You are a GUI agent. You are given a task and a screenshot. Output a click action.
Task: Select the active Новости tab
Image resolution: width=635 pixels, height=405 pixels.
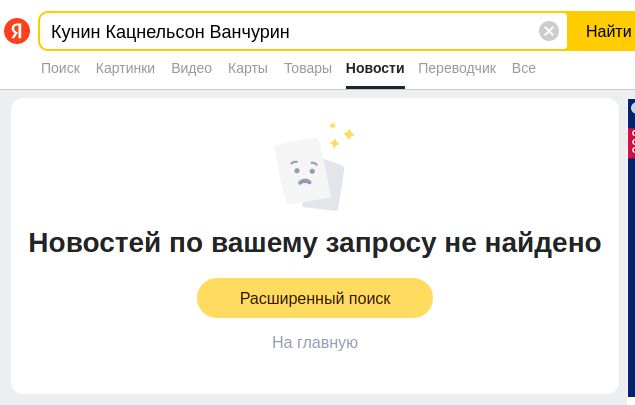(x=375, y=69)
